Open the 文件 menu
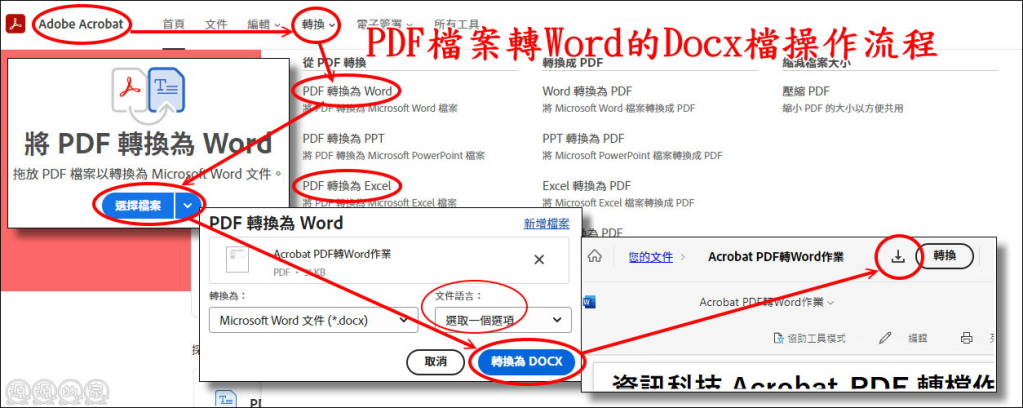This screenshot has height=408, width=1023. click(x=216, y=24)
